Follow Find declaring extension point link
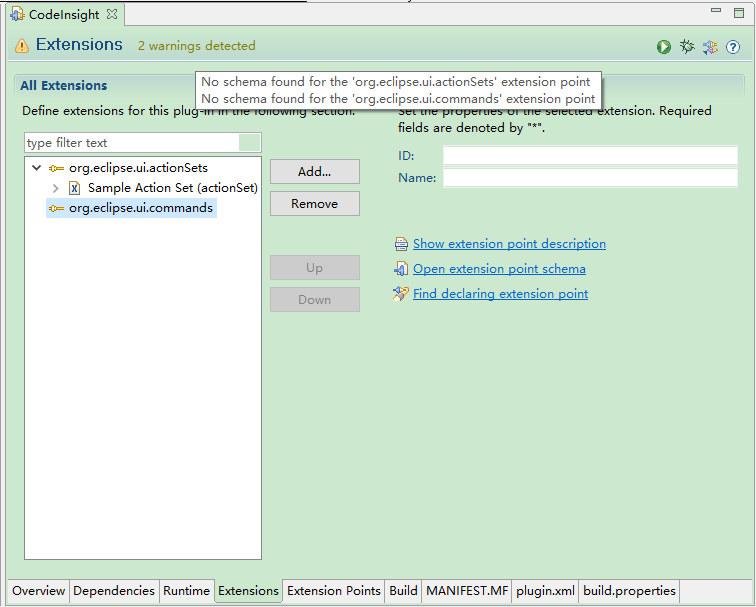Screen dimensions: 756x607 (x=500, y=294)
